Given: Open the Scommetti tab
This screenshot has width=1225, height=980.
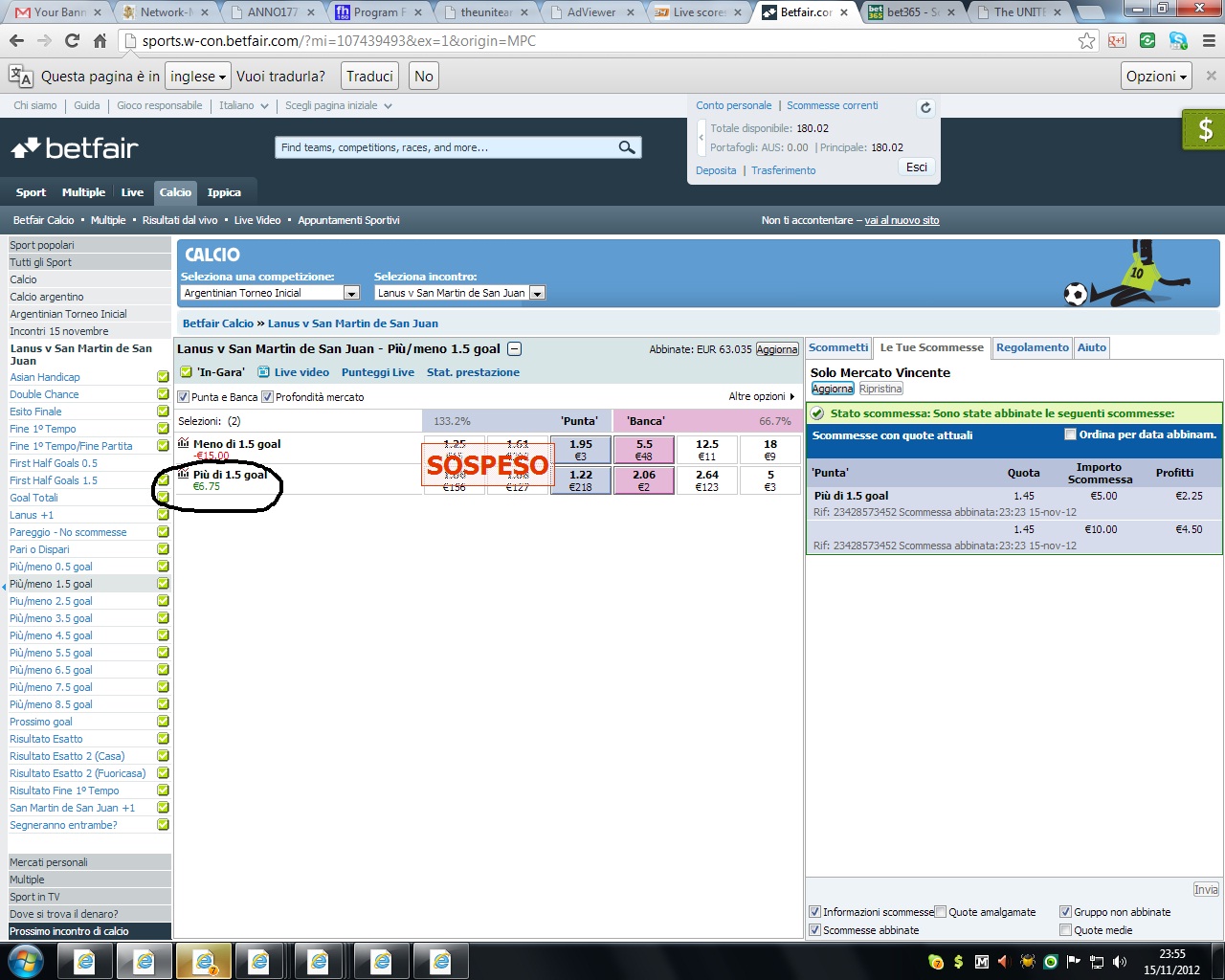Looking at the screenshot, I should coord(838,348).
